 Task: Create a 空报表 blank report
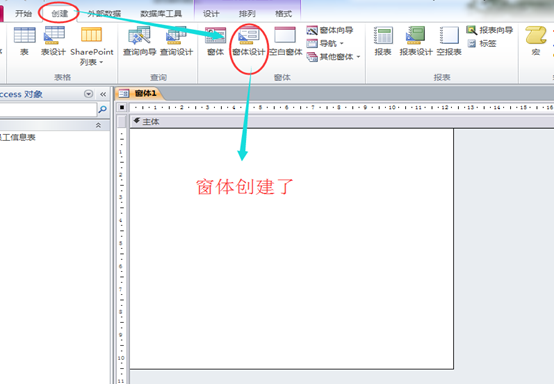tap(449, 41)
